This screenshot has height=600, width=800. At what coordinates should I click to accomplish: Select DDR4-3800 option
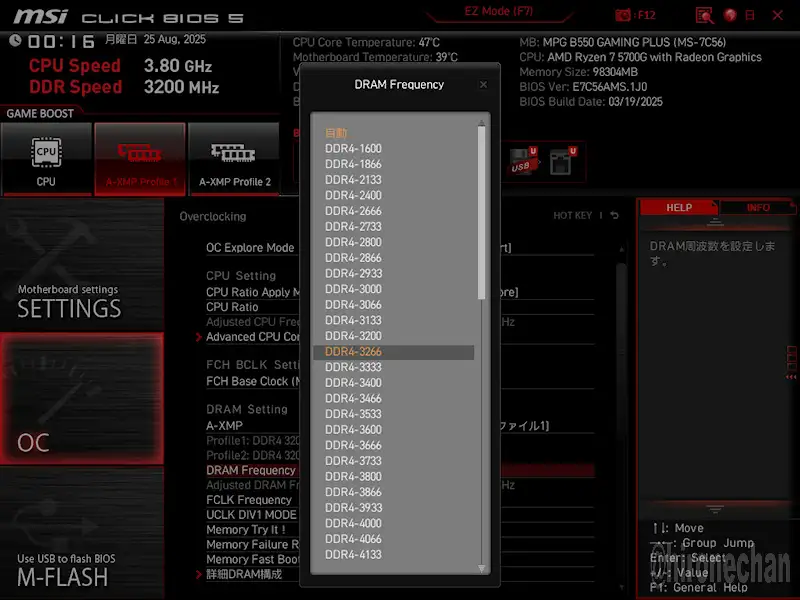click(353, 477)
